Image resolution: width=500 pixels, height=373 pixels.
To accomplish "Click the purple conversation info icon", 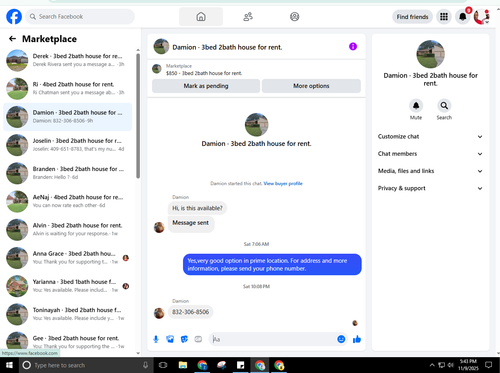I will [x=353, y=46].
